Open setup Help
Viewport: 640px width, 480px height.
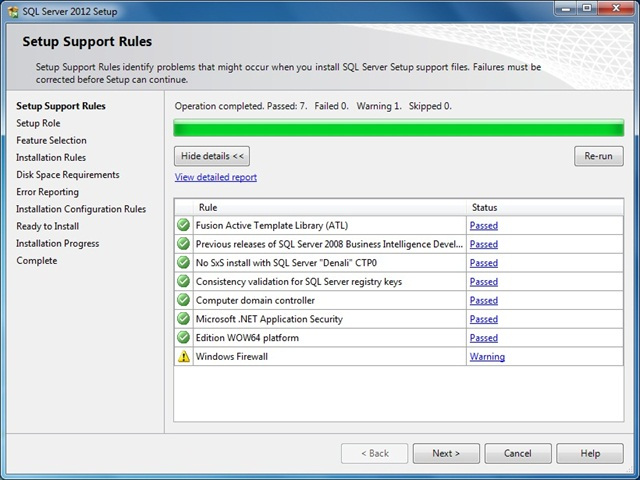point(590,453)
